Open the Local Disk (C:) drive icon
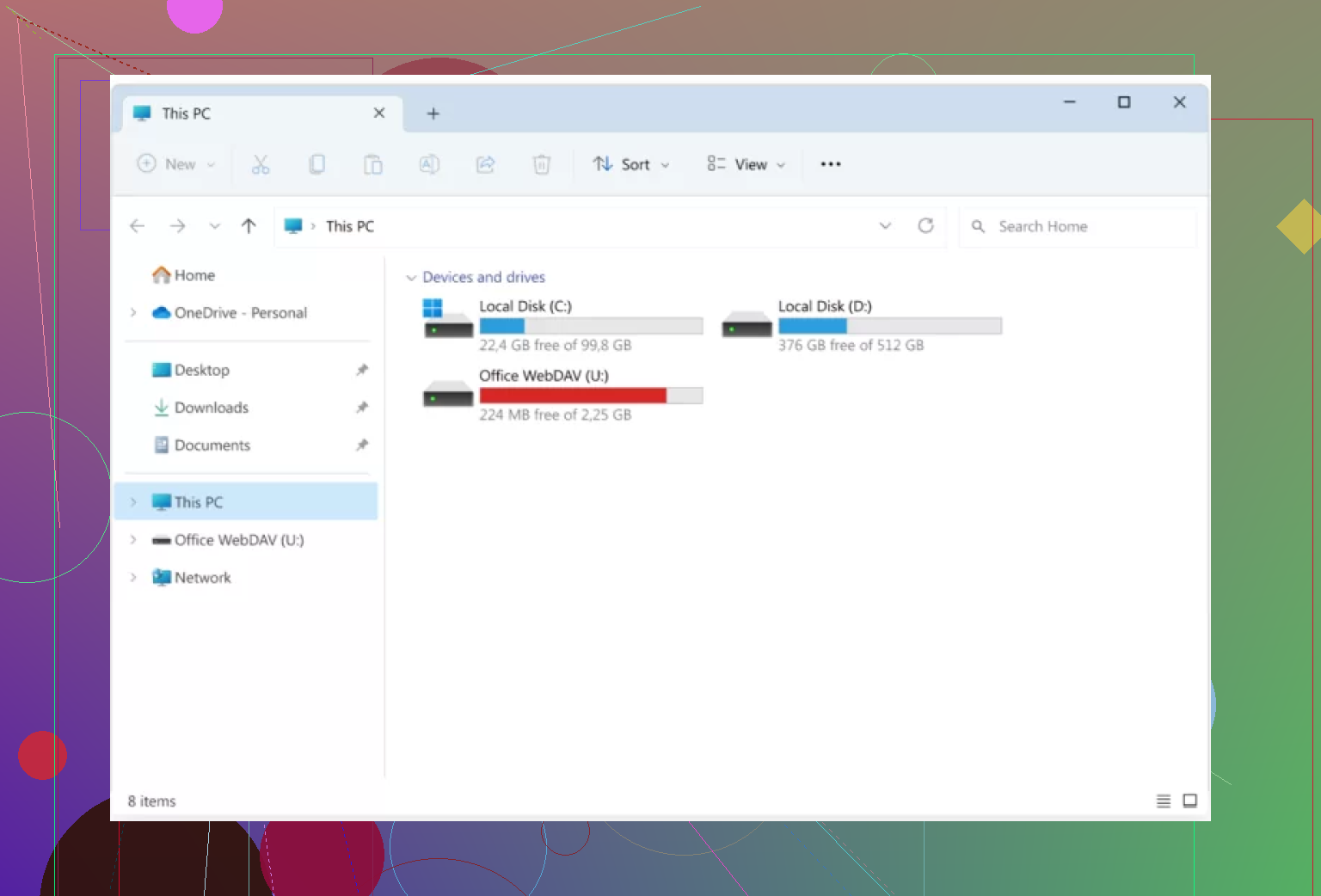 point(448,319)
